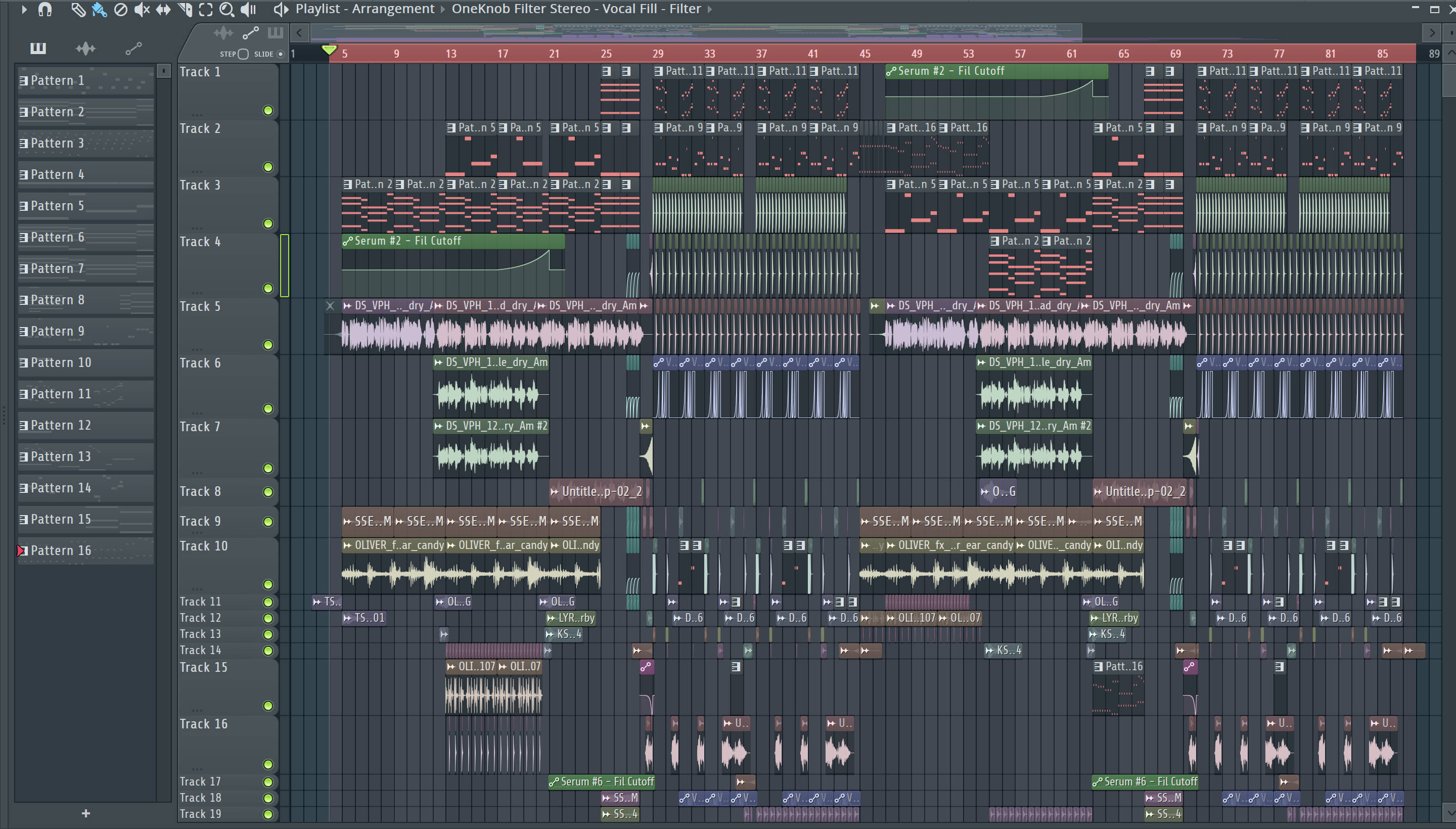Open menu of Serum #2 clip on Track 4
Viewport: 1456px width, 829px height.
click(347, 242)
